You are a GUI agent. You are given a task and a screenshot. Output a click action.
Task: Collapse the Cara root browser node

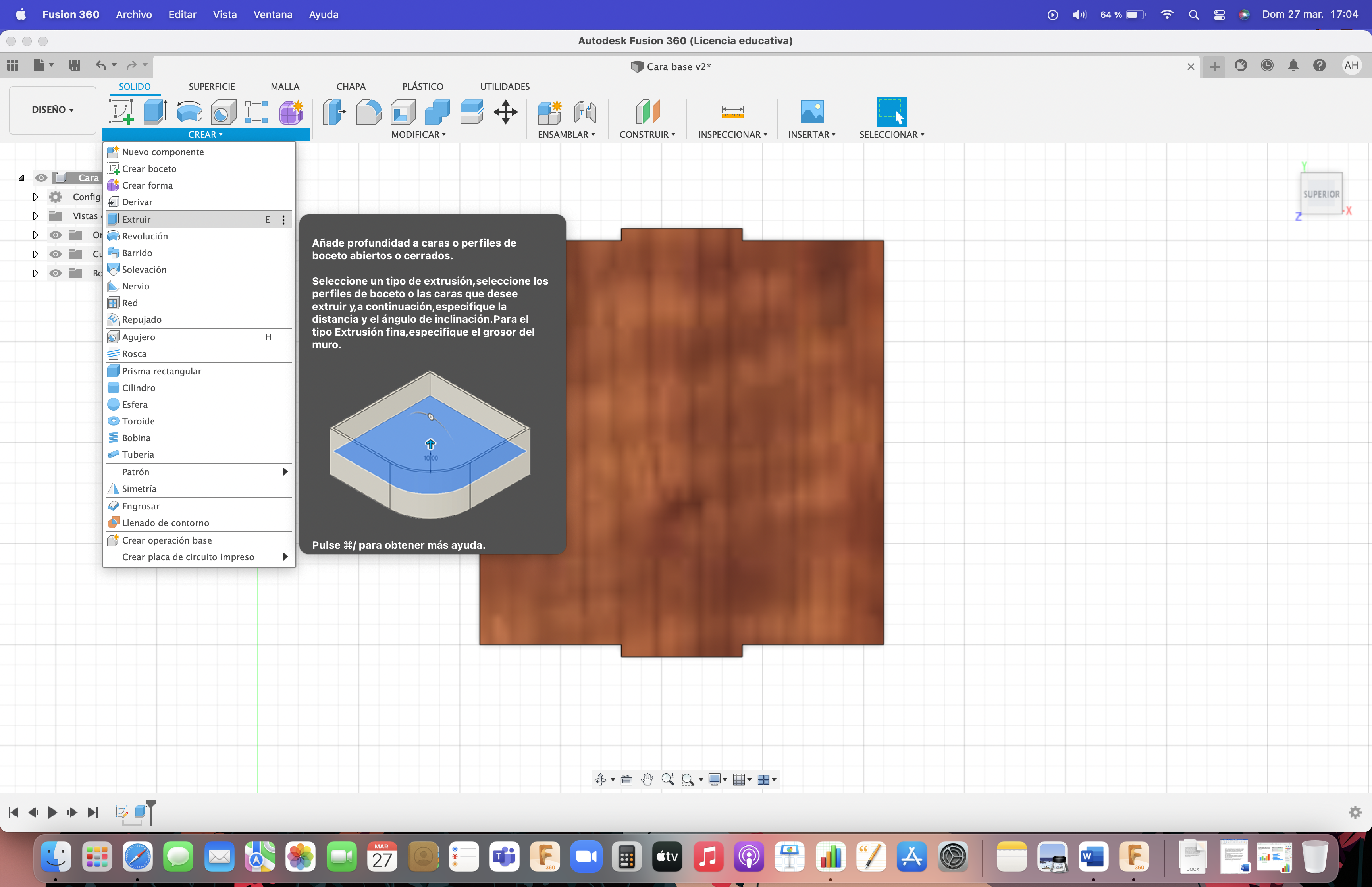click(x=21, y=177)
